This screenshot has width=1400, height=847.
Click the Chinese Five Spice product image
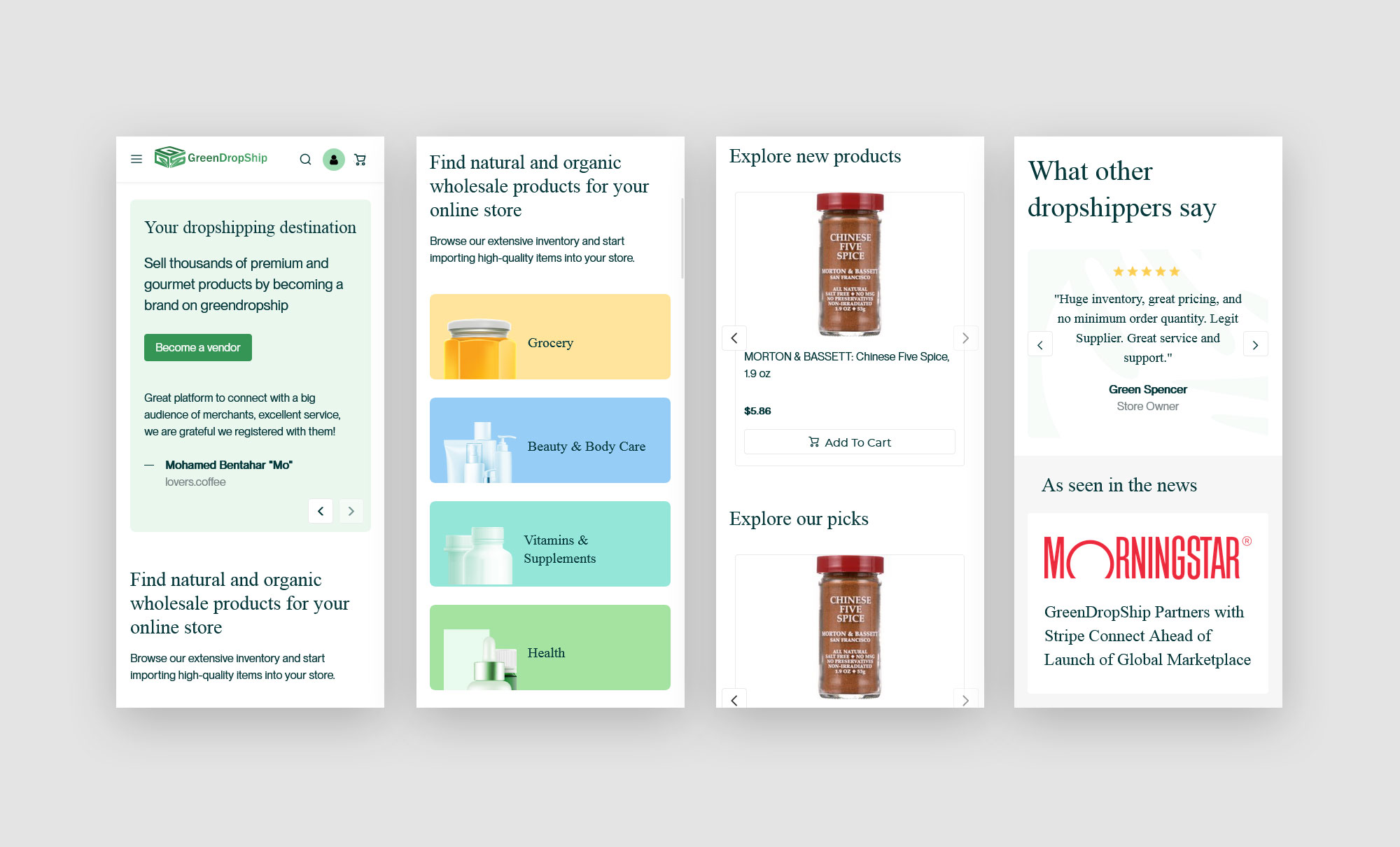850,265
